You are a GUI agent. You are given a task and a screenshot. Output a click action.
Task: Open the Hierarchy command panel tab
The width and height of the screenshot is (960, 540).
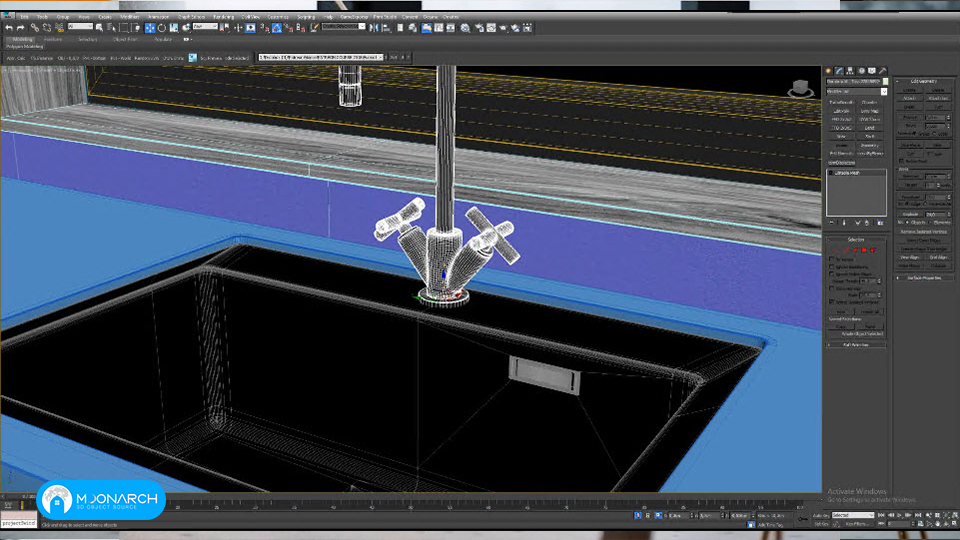pyautogui.click(x=850, y=71)
